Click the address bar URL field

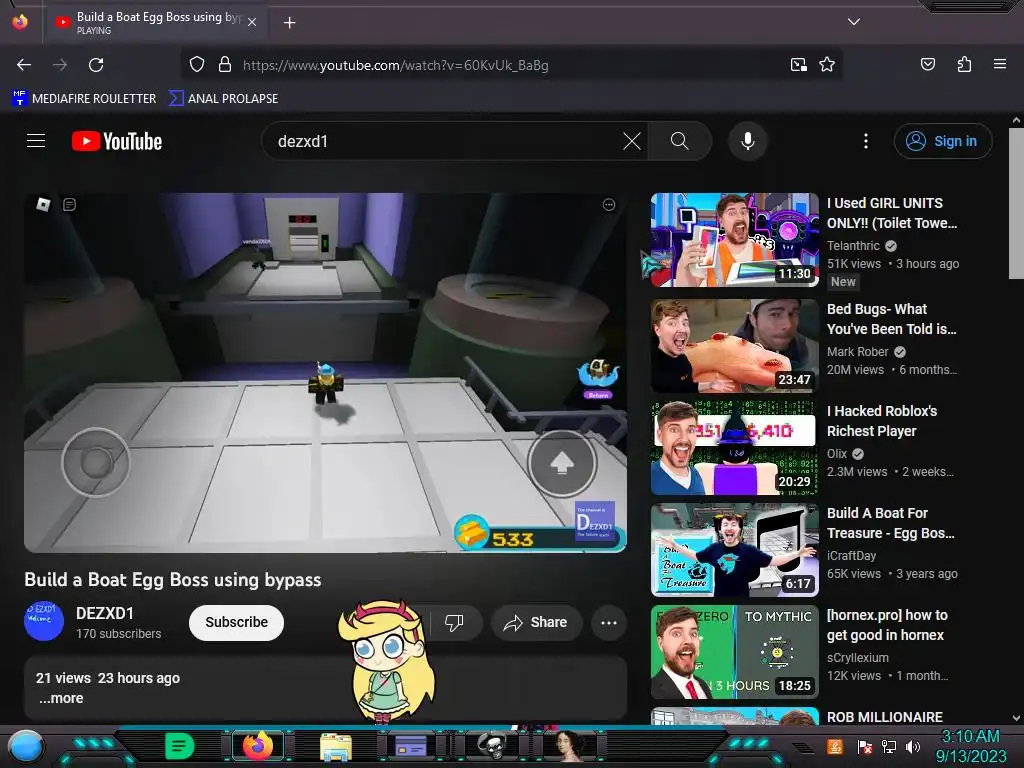point(509,65)
